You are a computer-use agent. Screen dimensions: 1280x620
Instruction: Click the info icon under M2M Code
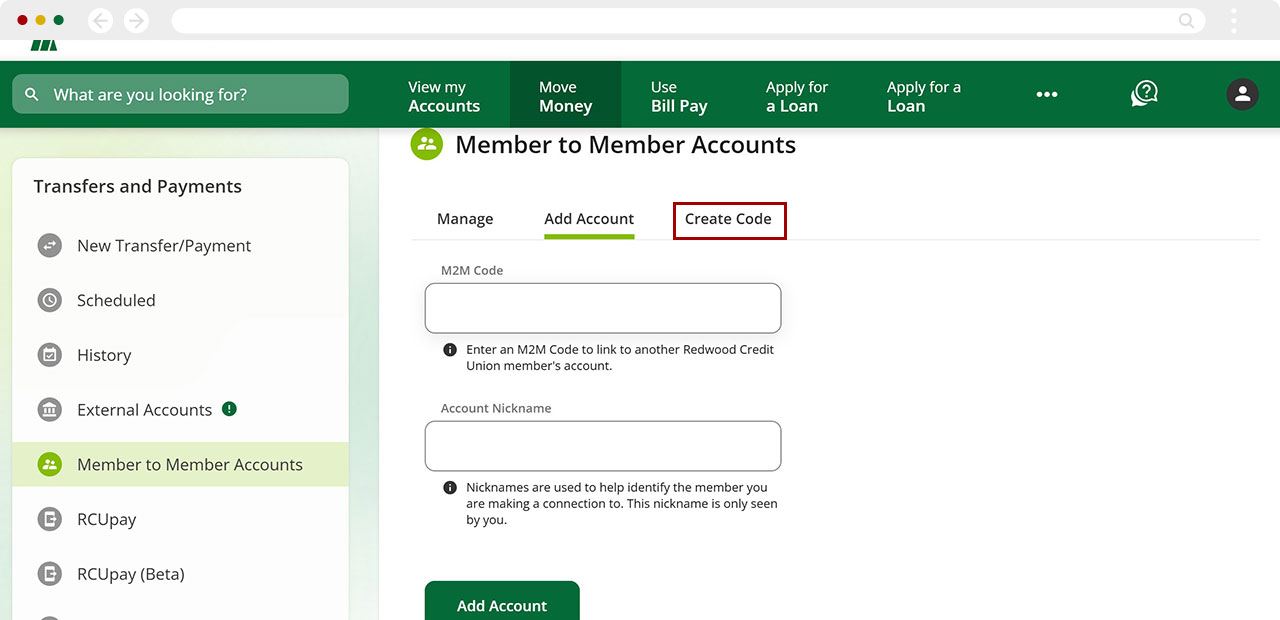[450, 351]
